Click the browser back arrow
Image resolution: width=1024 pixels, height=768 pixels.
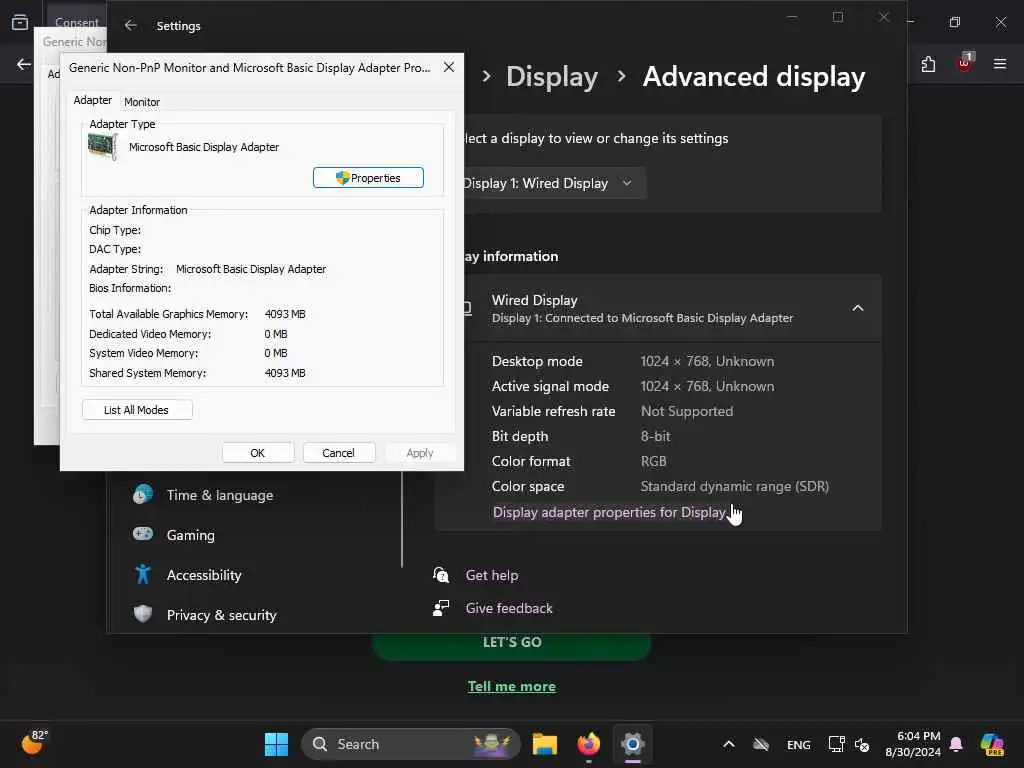coord(24,64)
